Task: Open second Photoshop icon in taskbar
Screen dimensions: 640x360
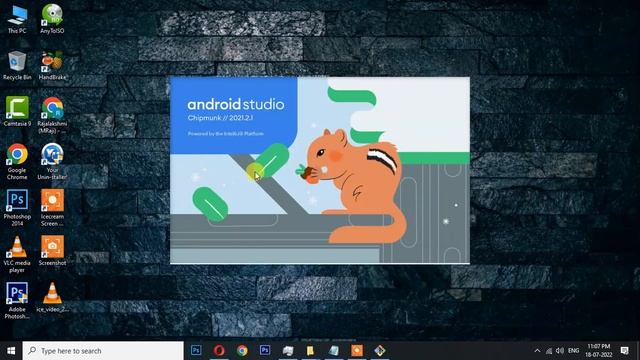Action: (265, 350)
